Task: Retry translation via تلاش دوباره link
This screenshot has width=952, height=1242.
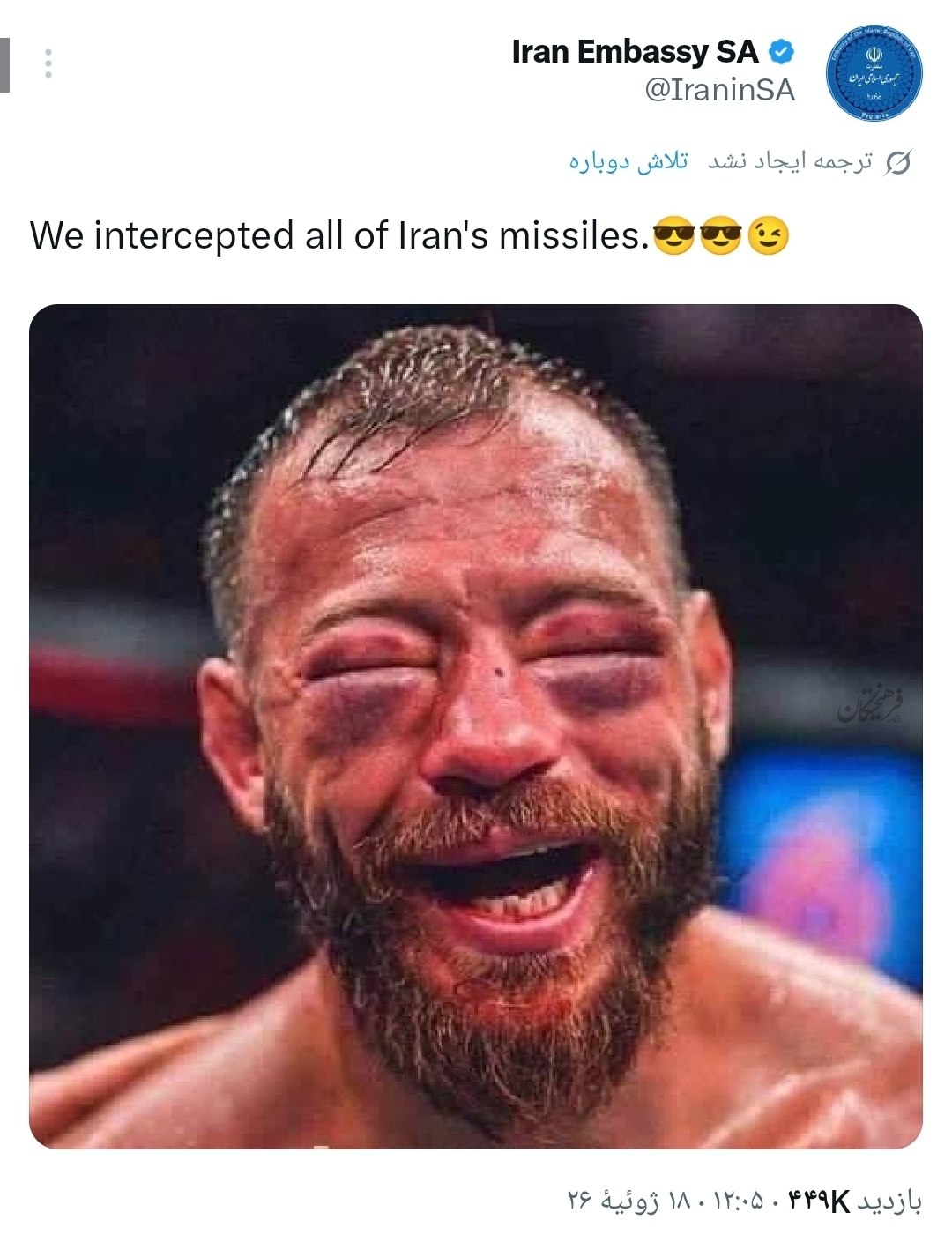Action: click(x=628, y=161)
